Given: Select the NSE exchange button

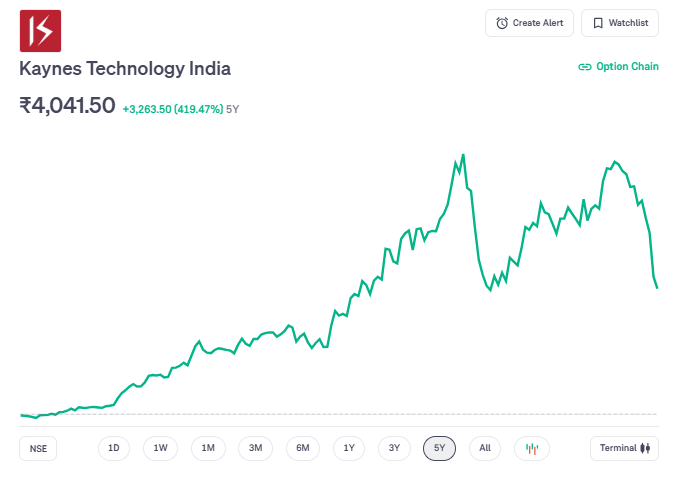Looking at the screenshot, I should click(38, 449).
